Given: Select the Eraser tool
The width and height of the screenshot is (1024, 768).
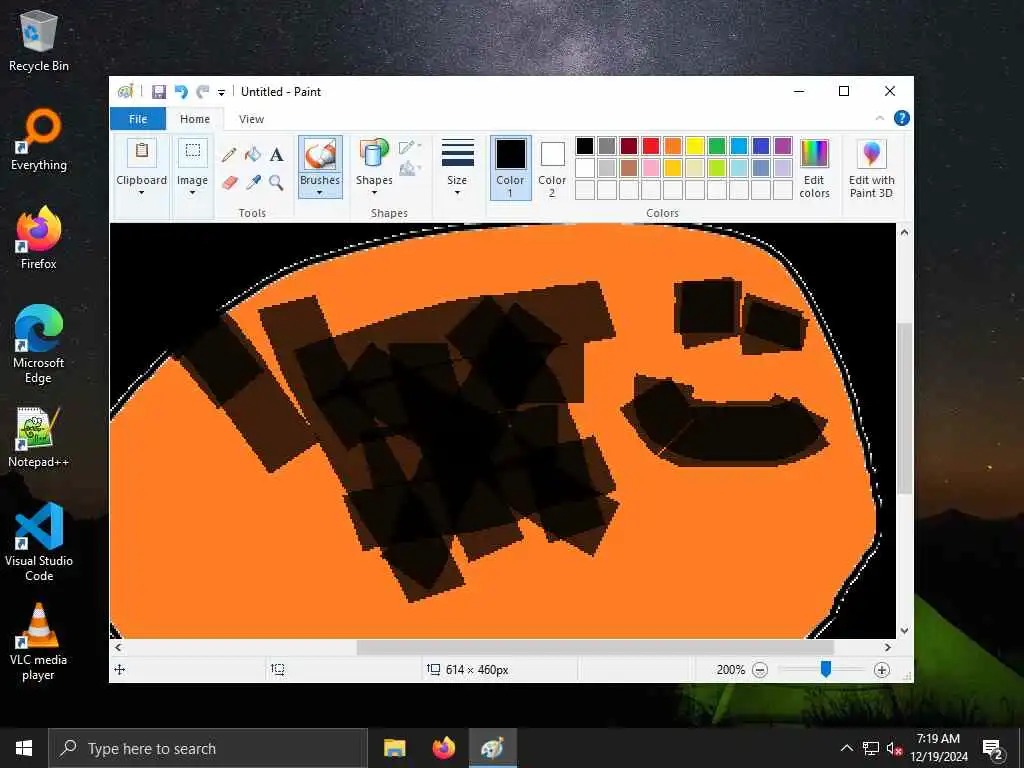Looking at the screenshot, I should point(229,182).
